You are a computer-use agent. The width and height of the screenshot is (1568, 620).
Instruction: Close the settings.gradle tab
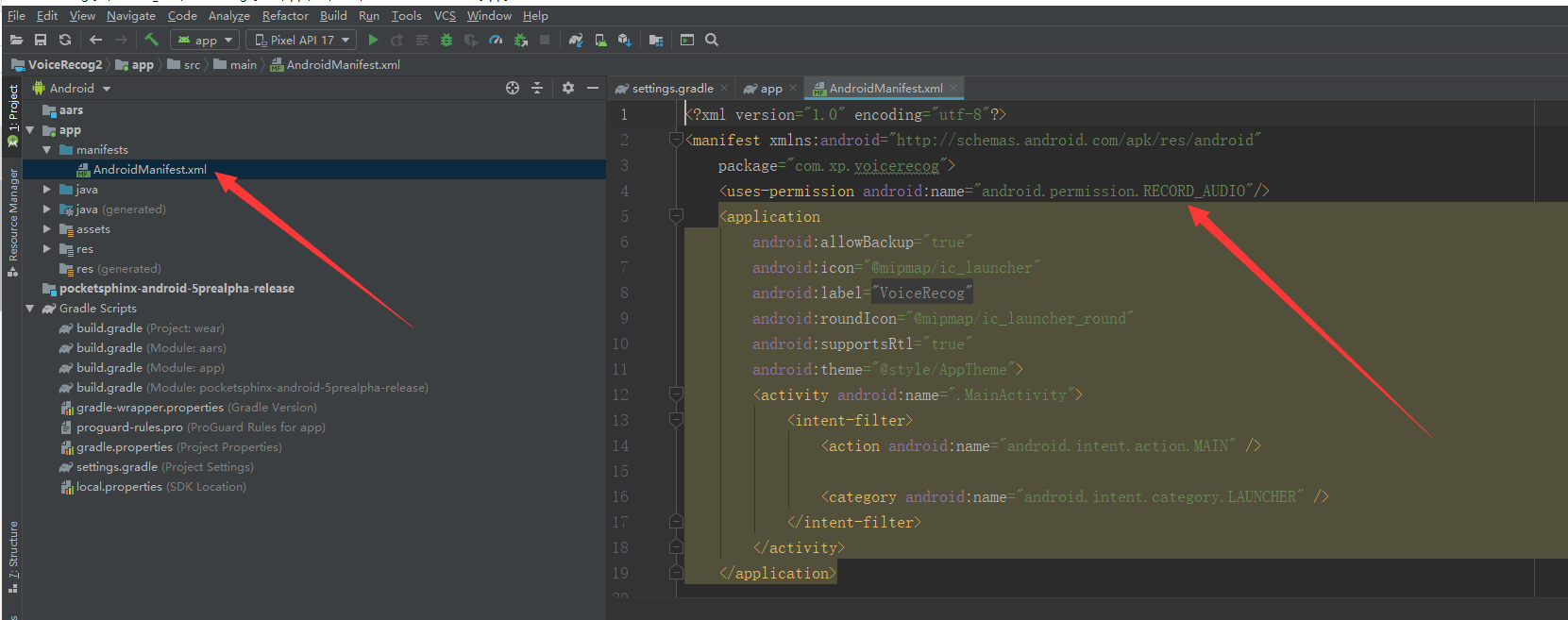tap(724, 88)
